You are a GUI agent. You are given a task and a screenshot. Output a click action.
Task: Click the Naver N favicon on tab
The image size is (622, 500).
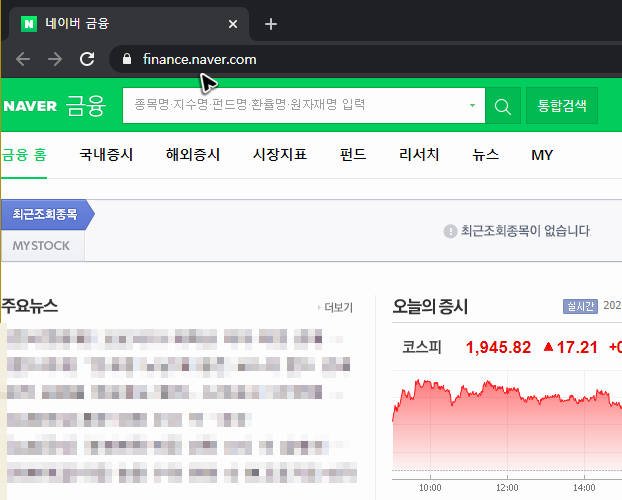coord(29,24)
